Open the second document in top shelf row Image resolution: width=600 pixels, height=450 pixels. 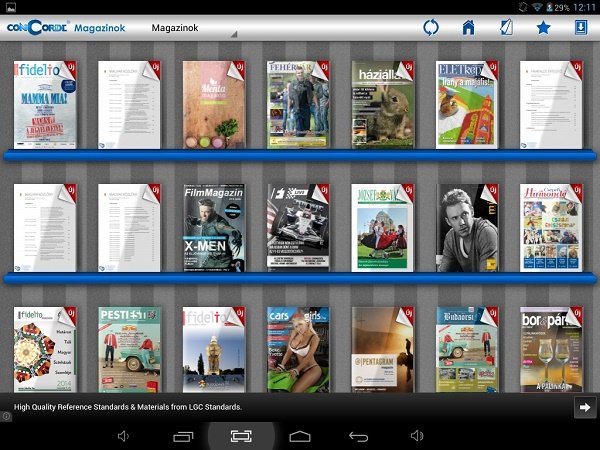129,104
